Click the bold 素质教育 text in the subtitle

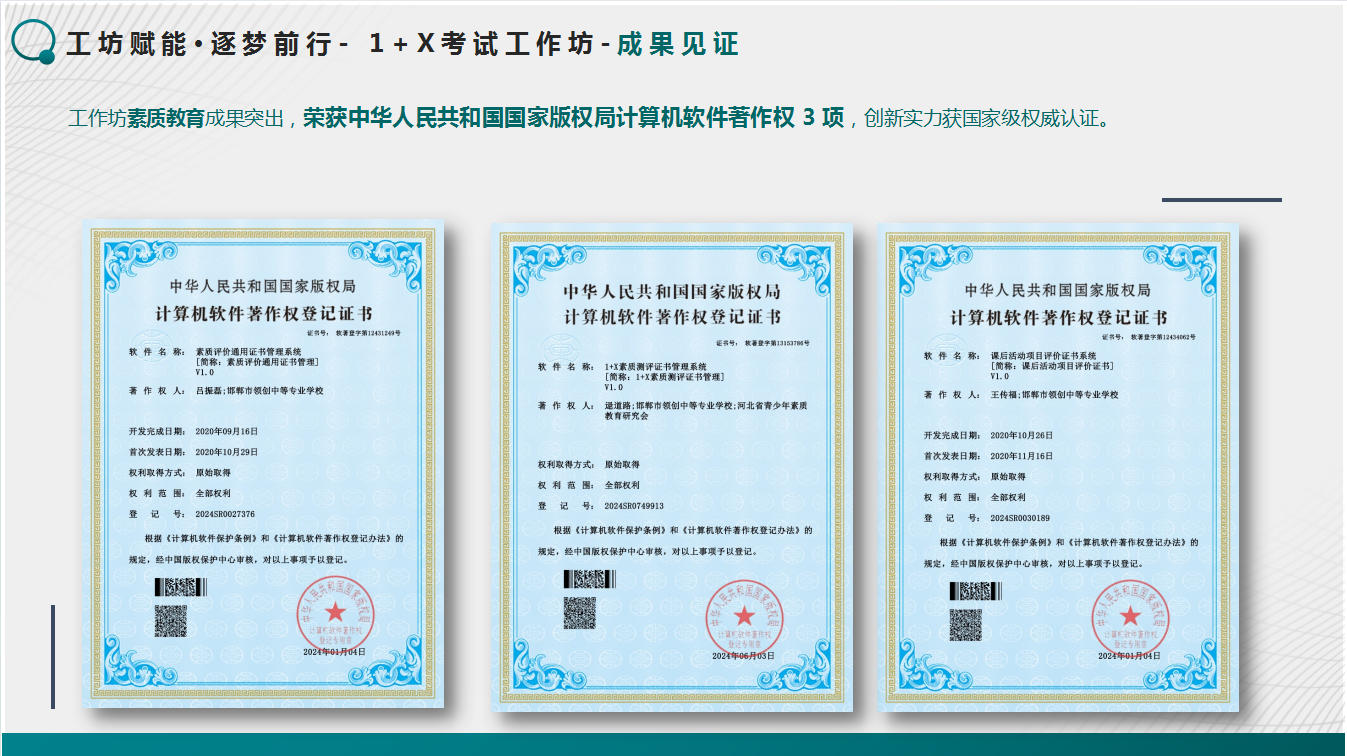(166, 118)
